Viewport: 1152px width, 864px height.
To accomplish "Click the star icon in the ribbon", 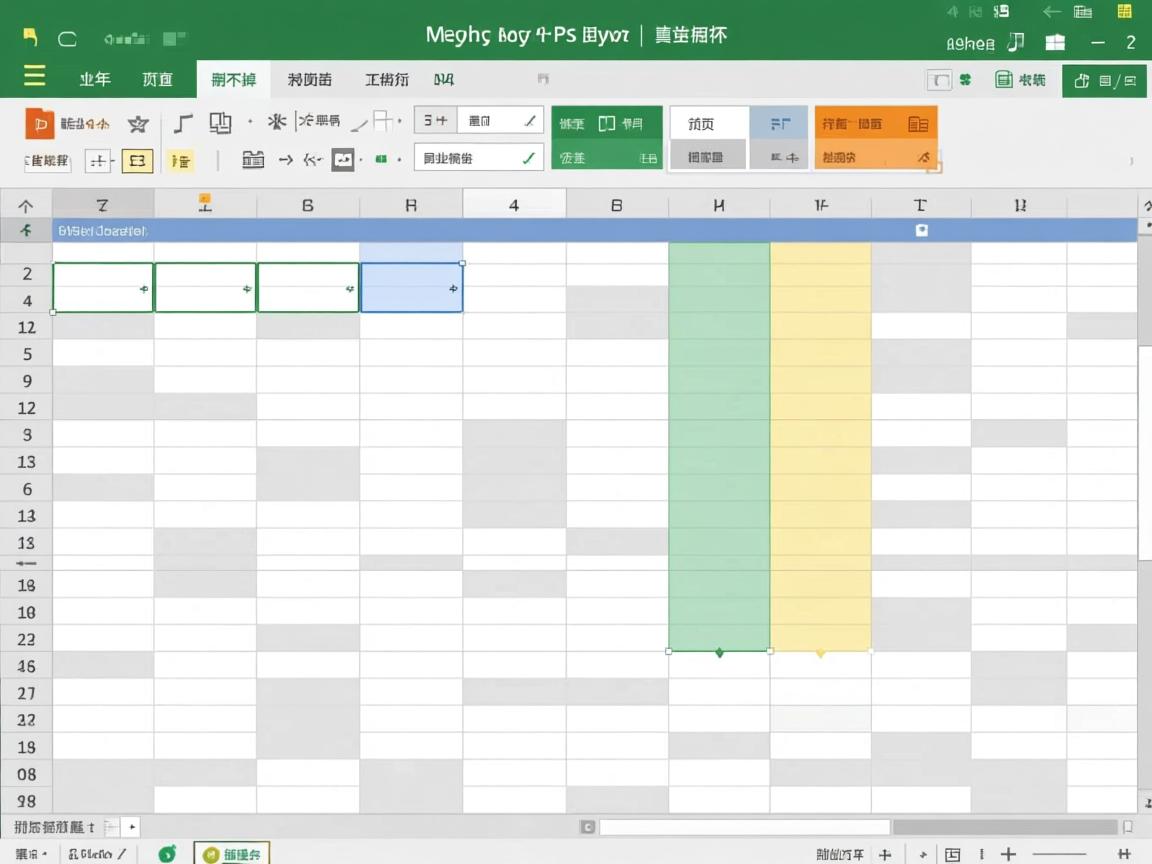I will [x=138, y=124].
